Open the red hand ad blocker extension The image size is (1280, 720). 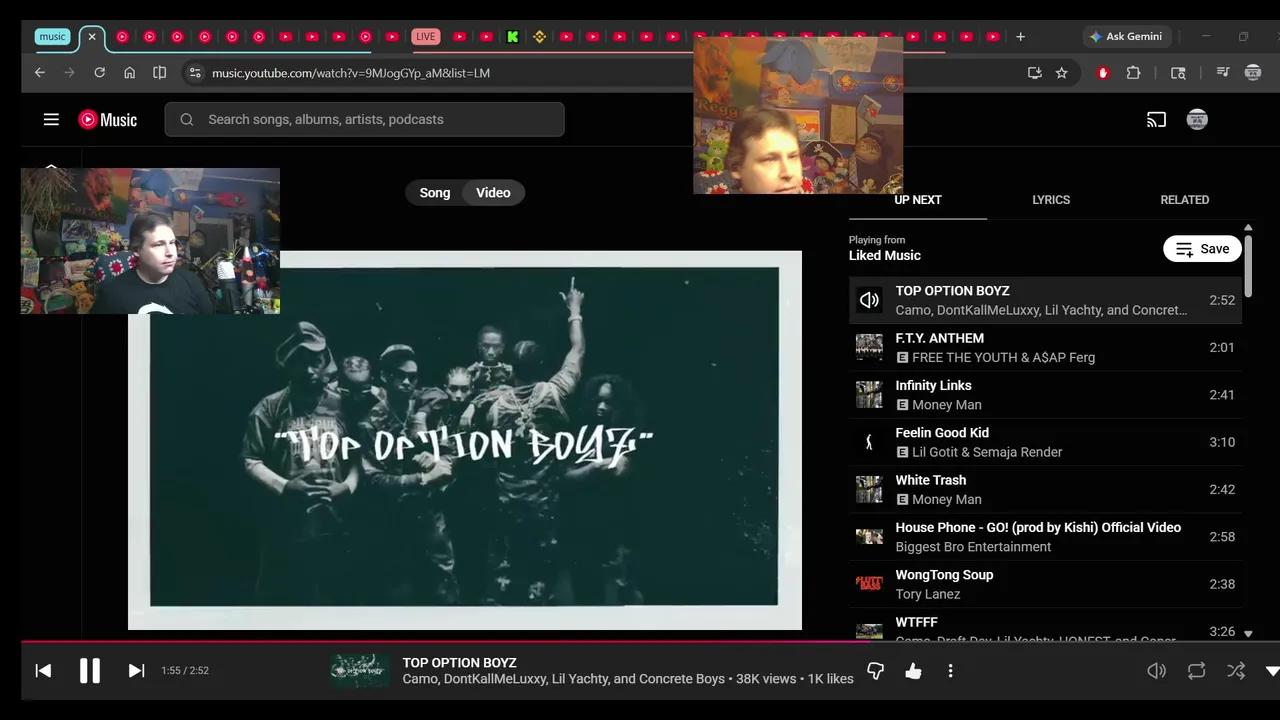pos(1103,73)
